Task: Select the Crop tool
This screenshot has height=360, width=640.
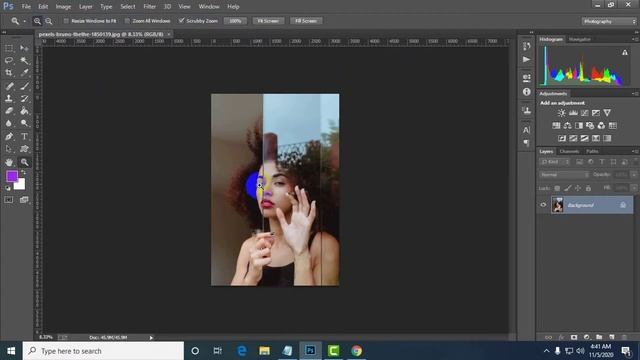Action: pyautogui.click(x=9, y=73)
